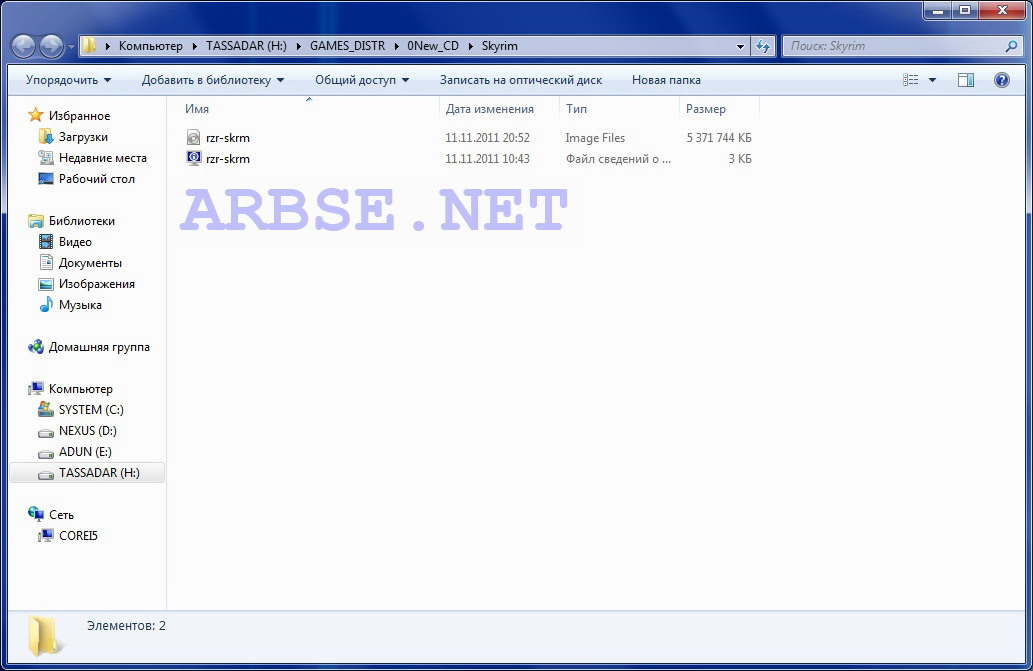The height and width of the screenshot is (671, 1033).
Task: Select the rzr-skrm file dated 11.11.2011 20:52
Action: click(228, 138)
